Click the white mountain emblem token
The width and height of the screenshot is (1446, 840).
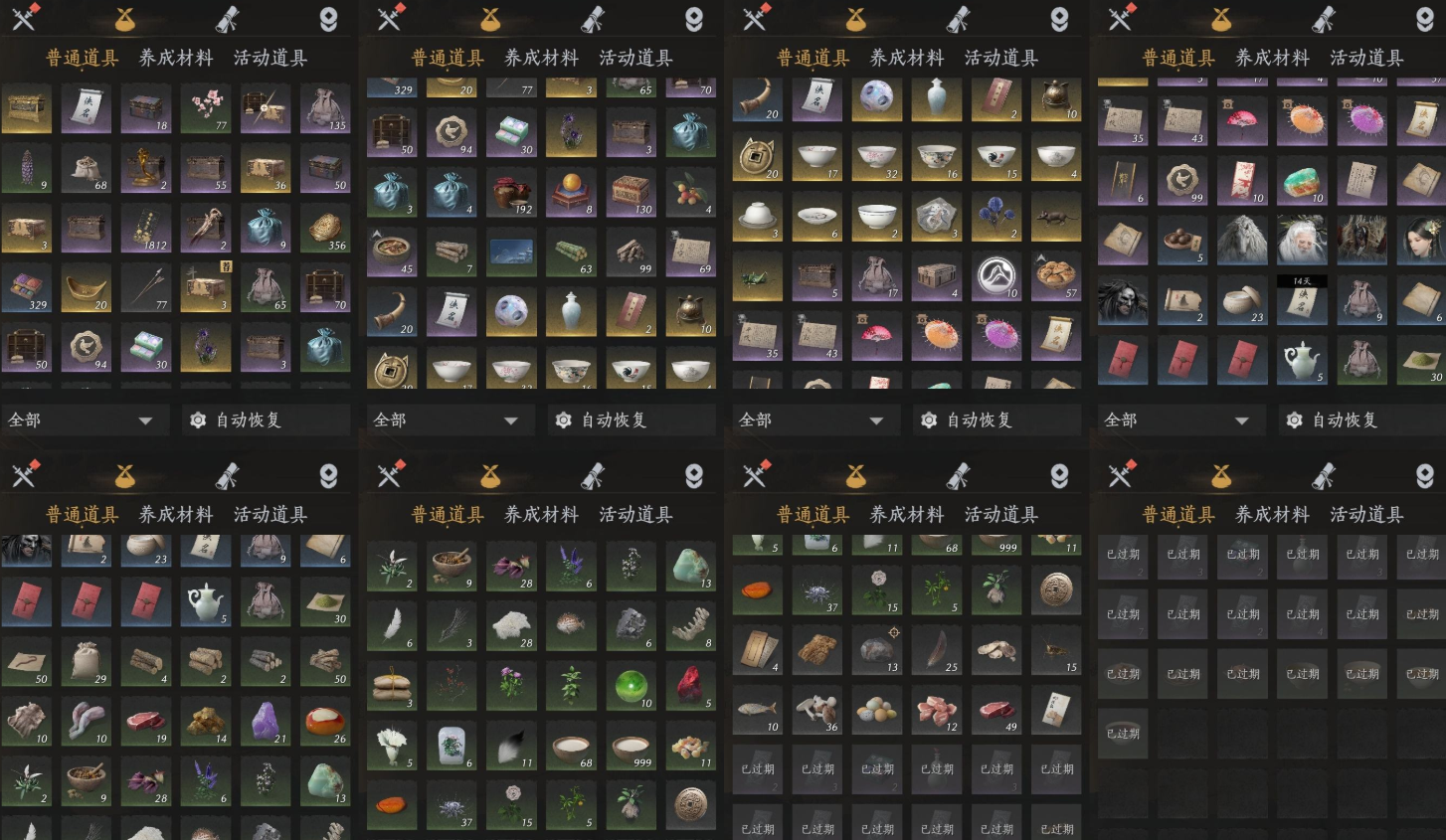(x=995, y=275)
